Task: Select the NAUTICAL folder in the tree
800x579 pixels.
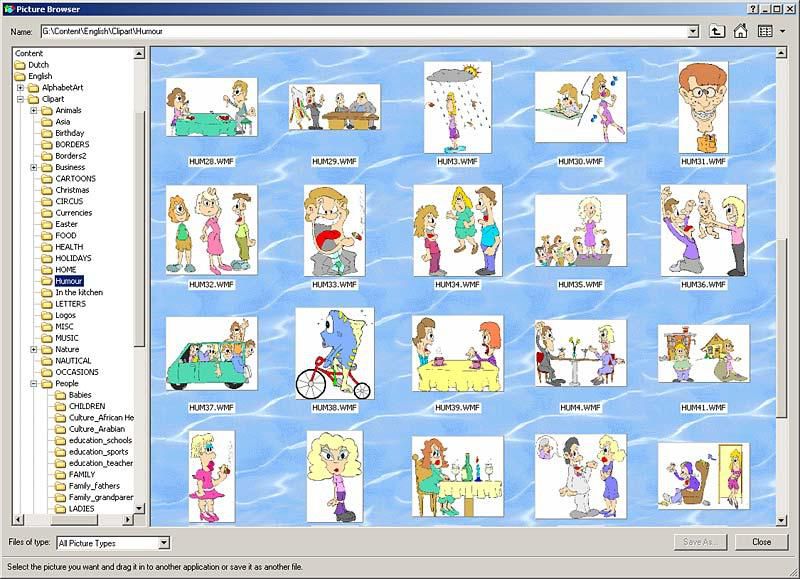Action: click(73, 361)
